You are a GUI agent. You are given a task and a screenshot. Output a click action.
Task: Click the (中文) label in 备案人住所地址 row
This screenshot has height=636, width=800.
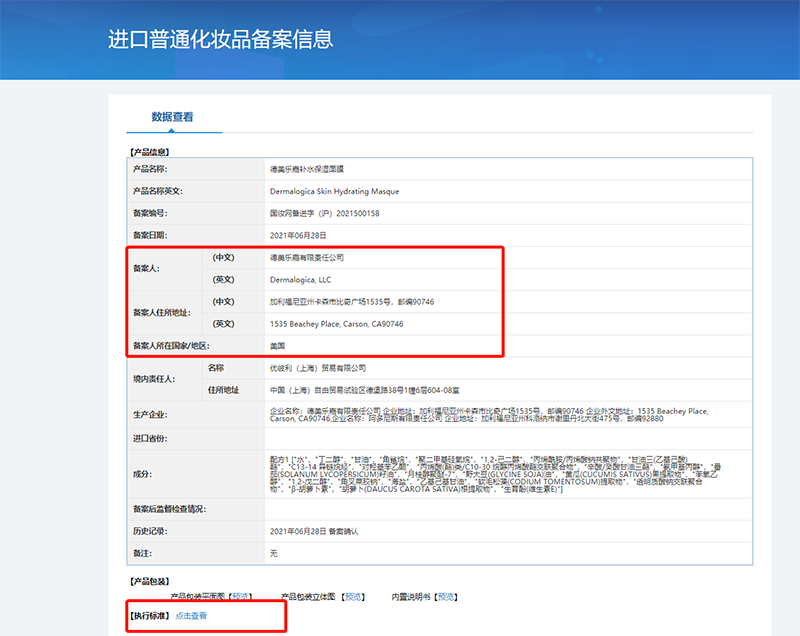coord(223,301)
